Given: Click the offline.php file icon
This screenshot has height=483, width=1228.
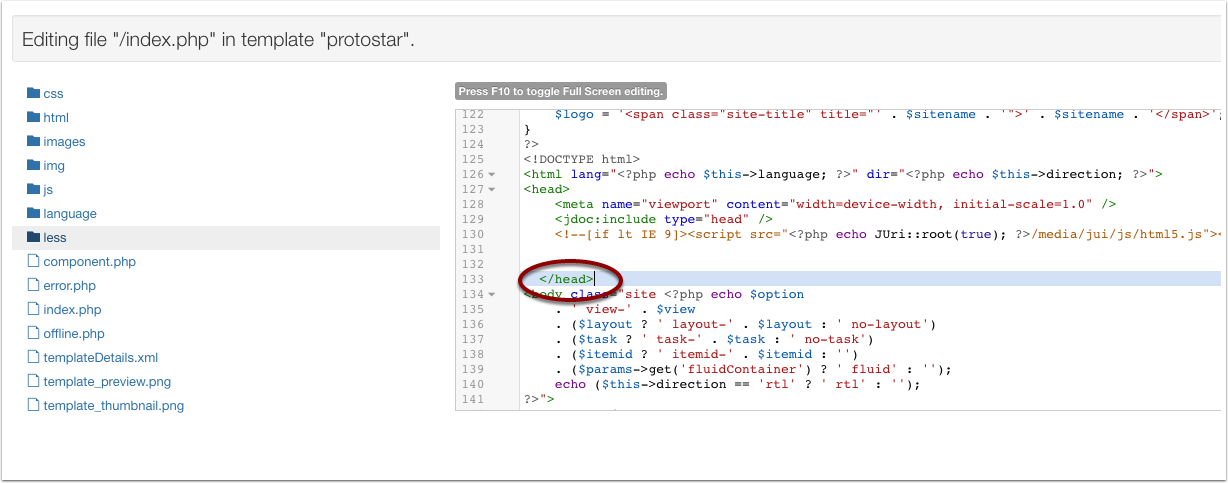Looking at the screenshot, I should 33,333.
